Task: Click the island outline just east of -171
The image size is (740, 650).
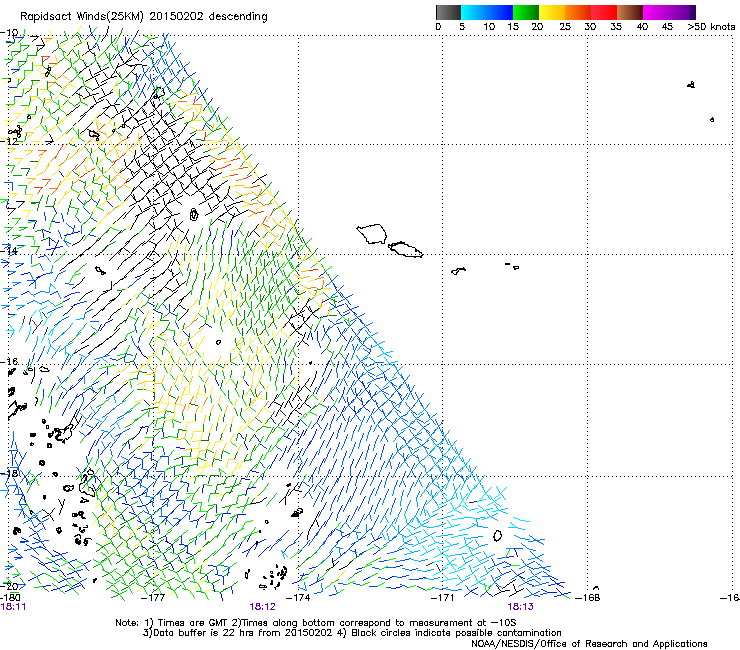Action: click(458, 270)
